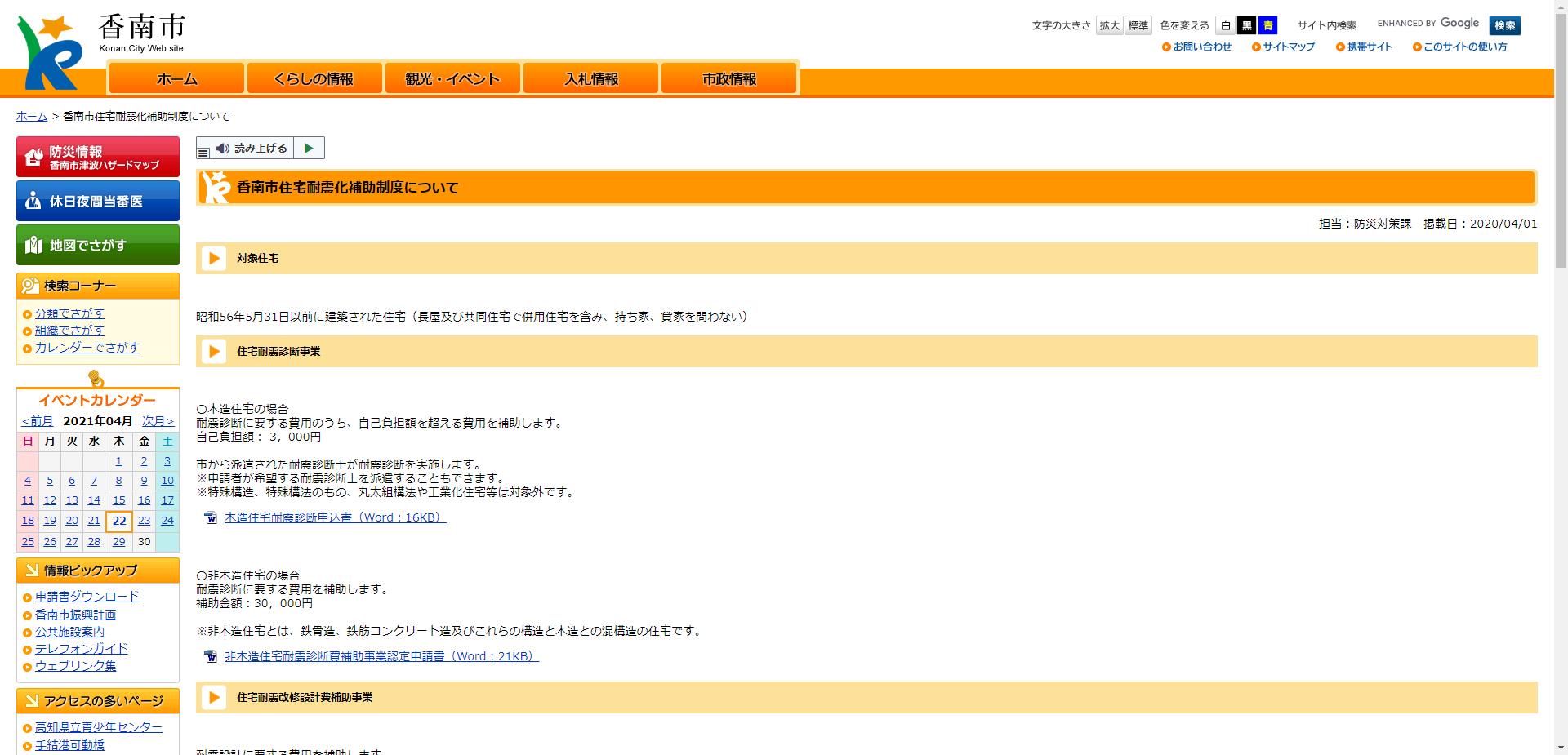This screenshot has height=755, width=1568.
Task: Expand the 住宅耐震診断事業 section arrow
Action: click(214, 351)
